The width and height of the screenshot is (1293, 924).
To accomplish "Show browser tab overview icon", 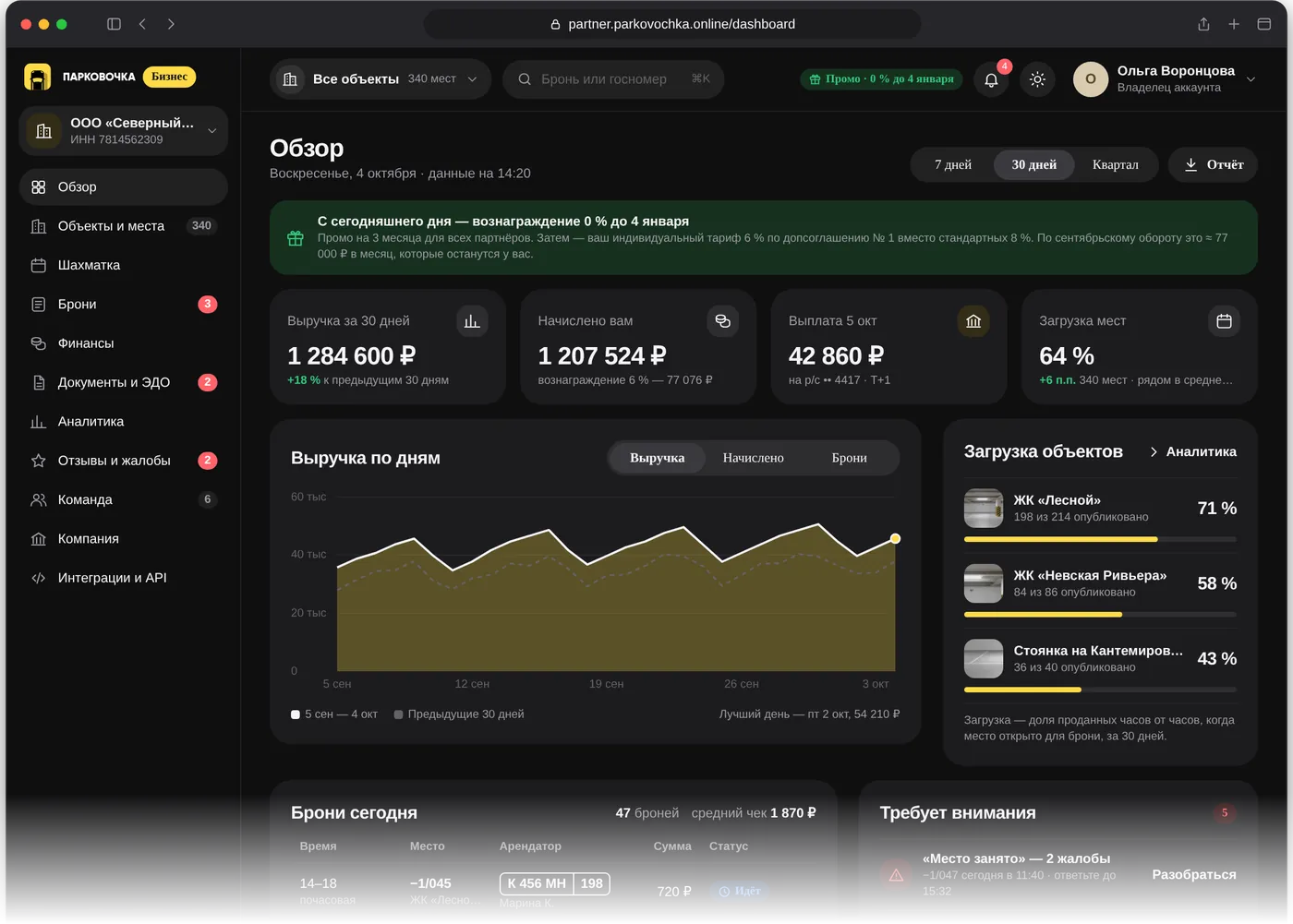I will [x=1264, y=24].
